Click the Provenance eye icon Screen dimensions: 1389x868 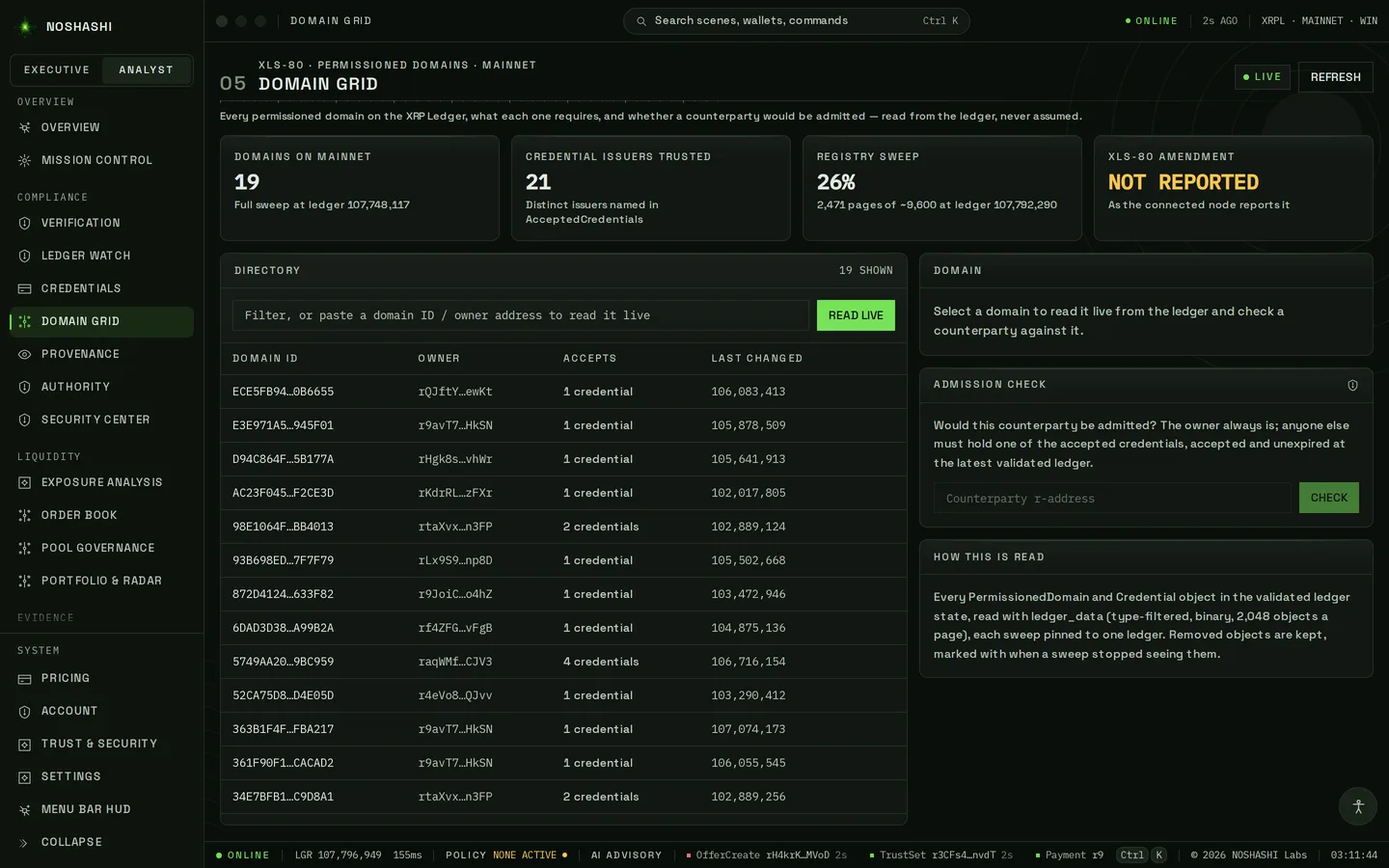[x=25, y=354]
